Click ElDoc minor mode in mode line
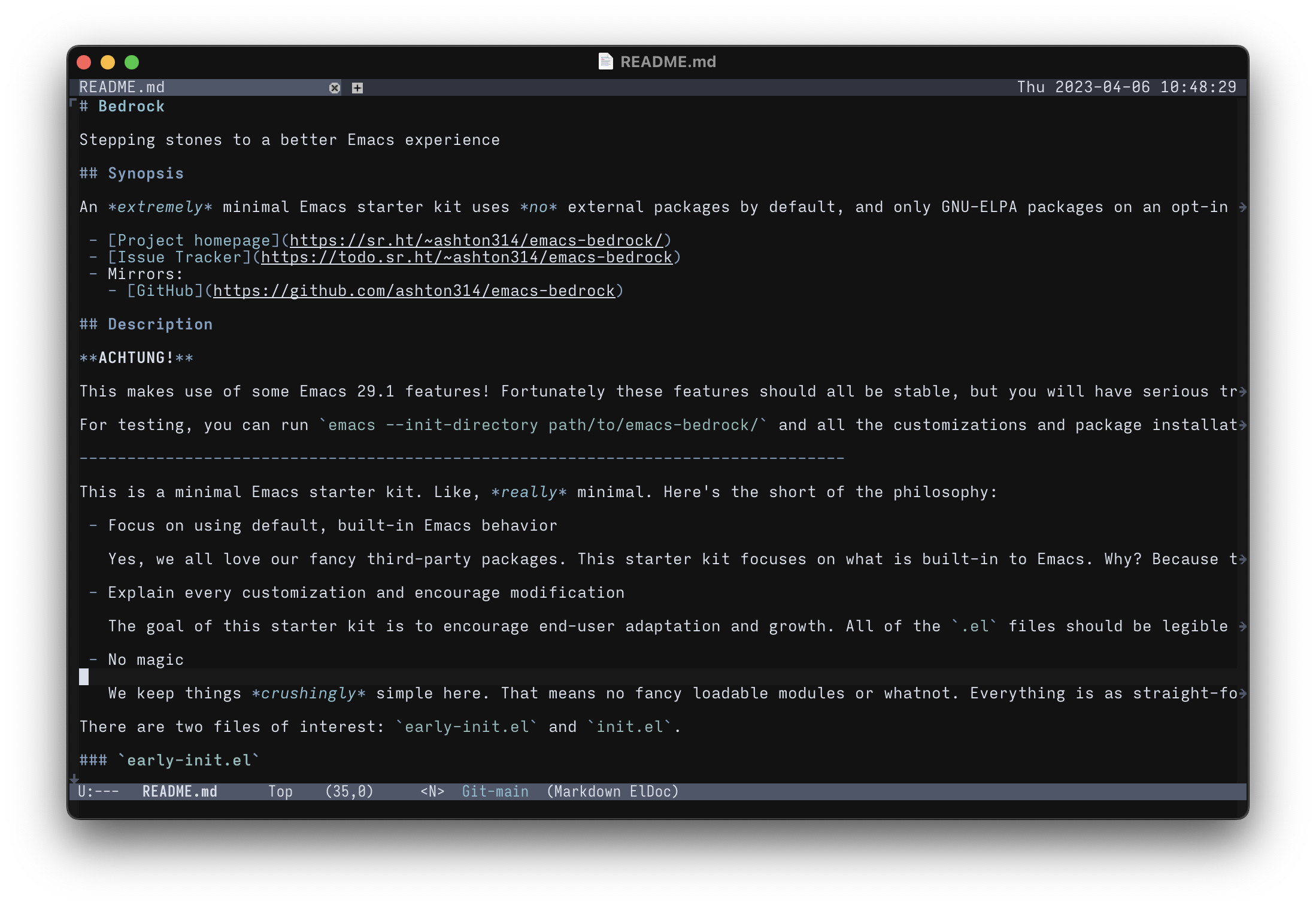Viewport: 1316px width, 908px height. (x=651, y=792)
